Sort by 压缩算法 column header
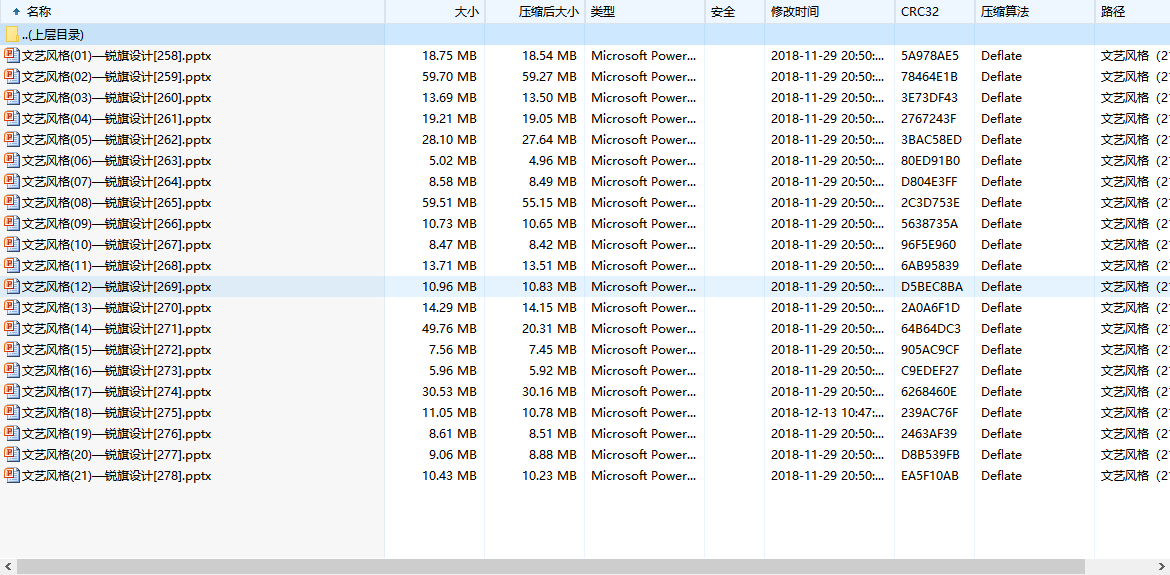The image size is (1170, 575). (x=1035, y=11)
